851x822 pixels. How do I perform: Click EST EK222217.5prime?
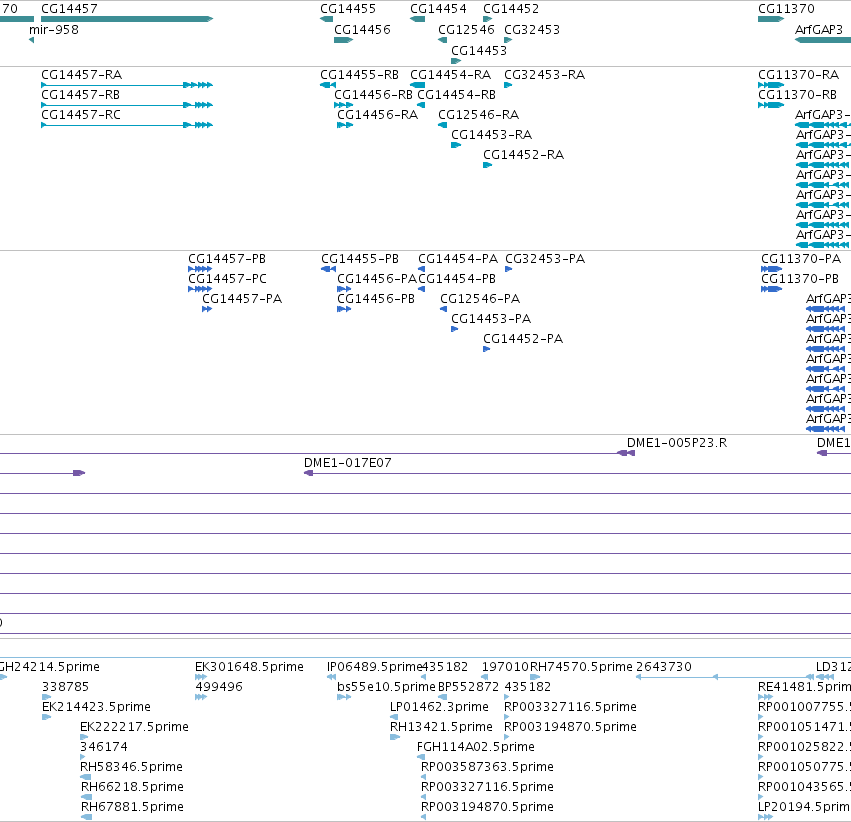(134, 727)
